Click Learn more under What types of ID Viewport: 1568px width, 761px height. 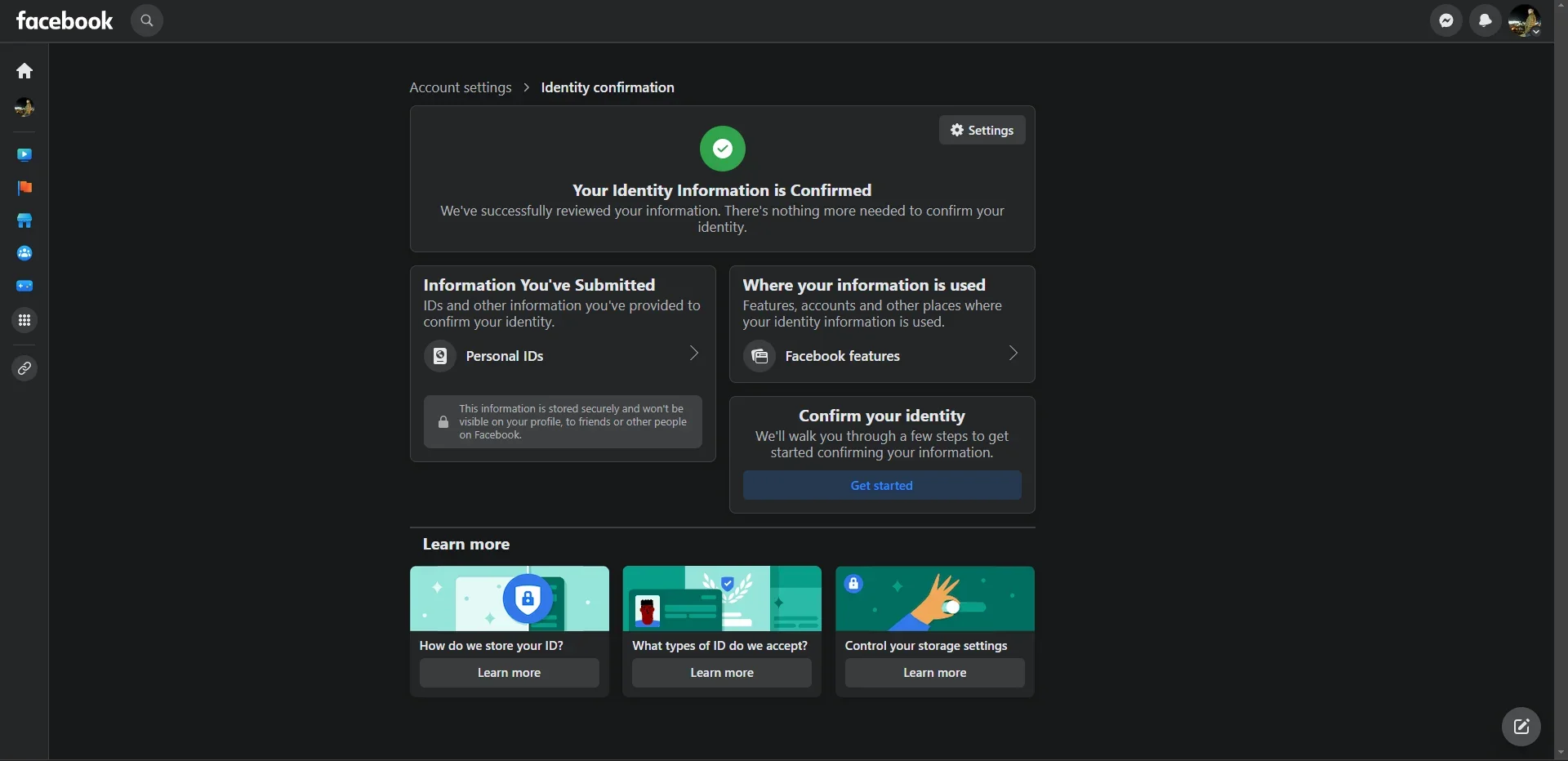point(722,673)
